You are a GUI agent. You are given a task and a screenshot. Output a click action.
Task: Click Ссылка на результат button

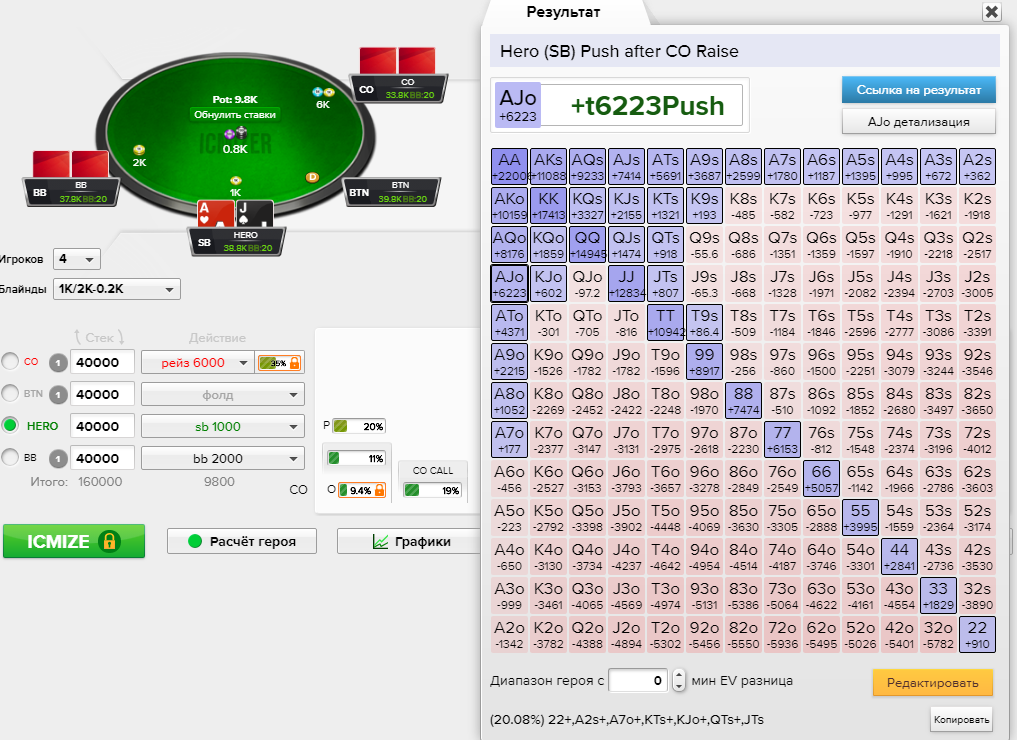click(918, 90)
